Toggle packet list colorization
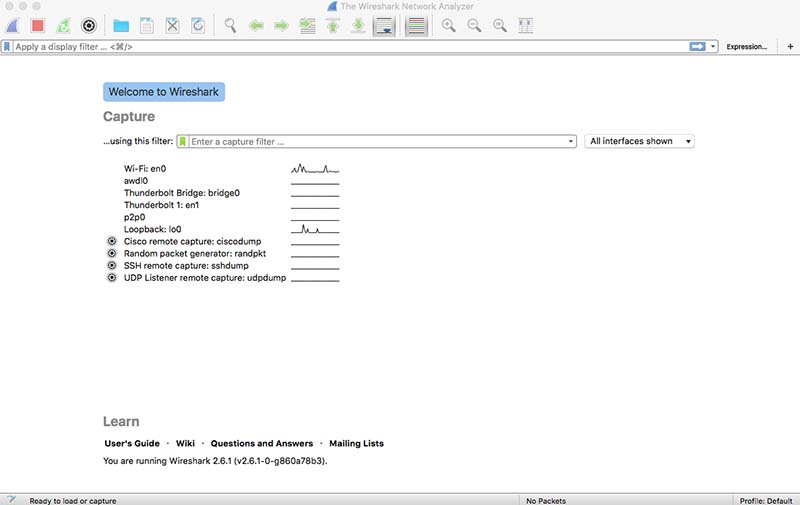This screenshot has width=800, height=505. (x=416, y=25)
